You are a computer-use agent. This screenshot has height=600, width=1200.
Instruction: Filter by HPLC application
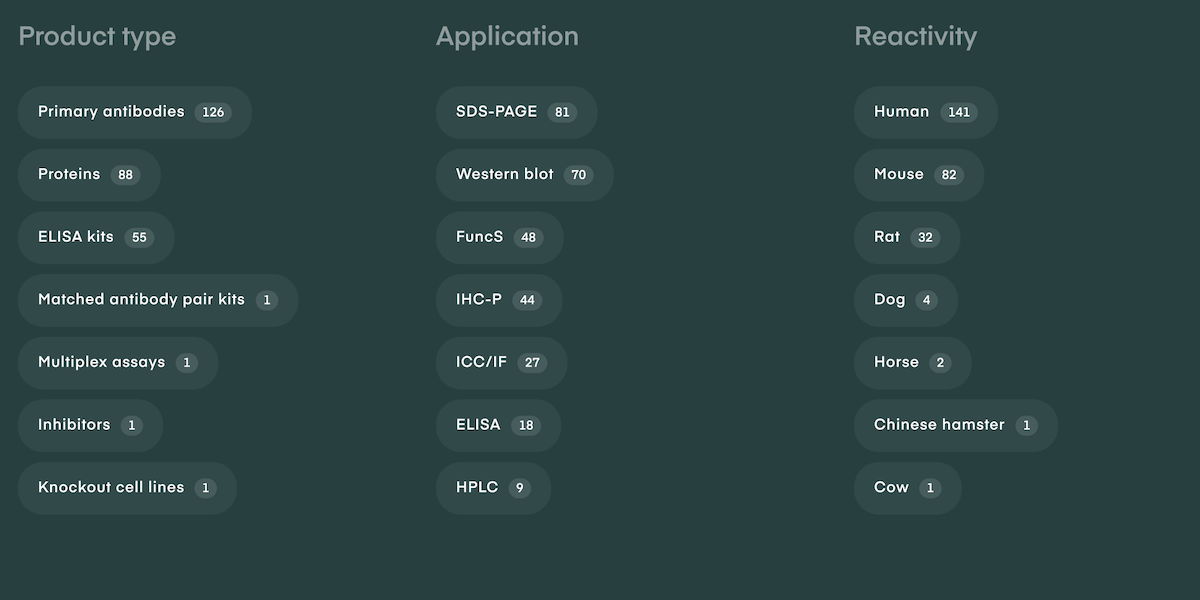click(x=493, y=488)
